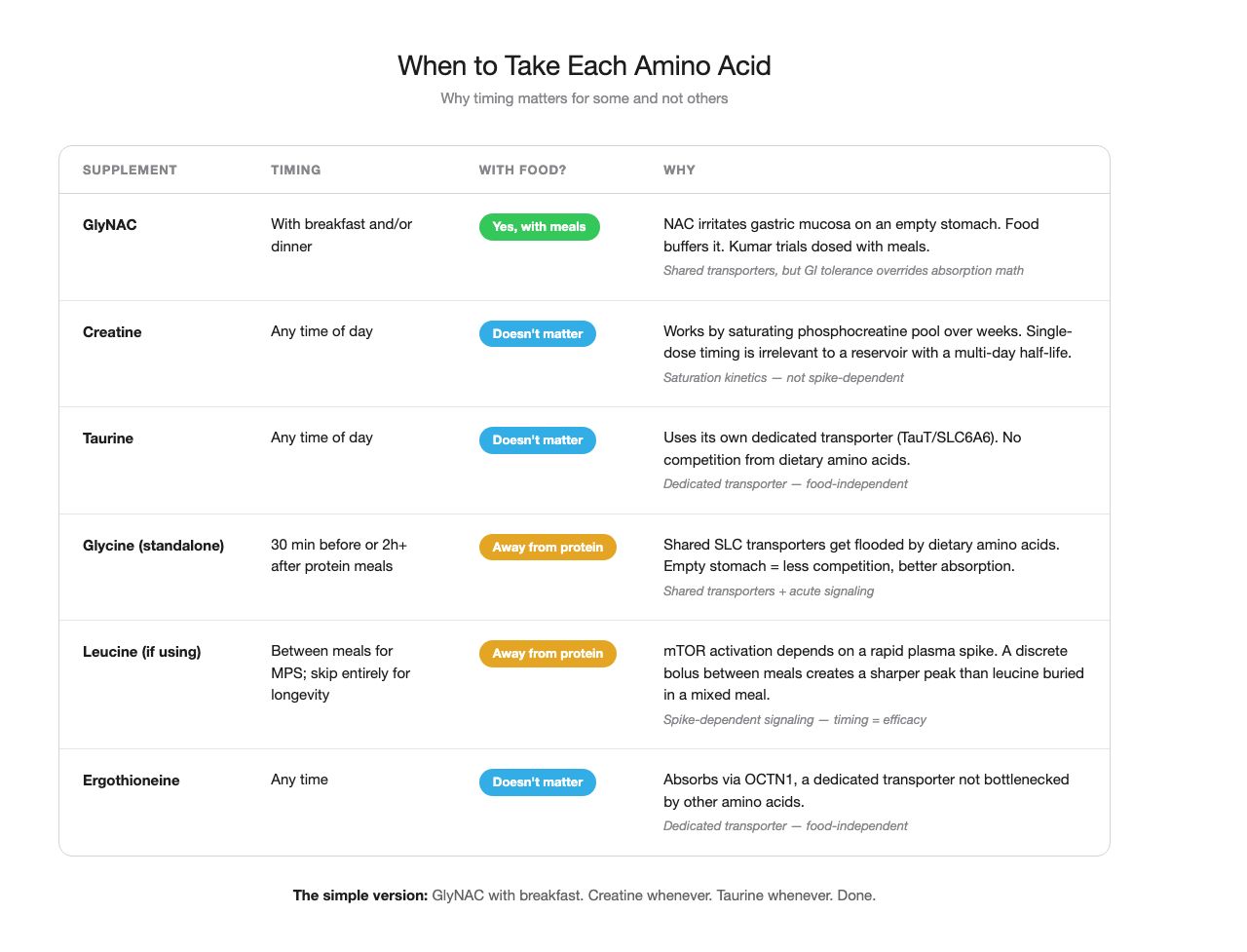This screenshot has height=952, width=1247.
Task: Click Glycine's "Away from protein" badge
Action: pyautogui.click(x=548, y=547)
